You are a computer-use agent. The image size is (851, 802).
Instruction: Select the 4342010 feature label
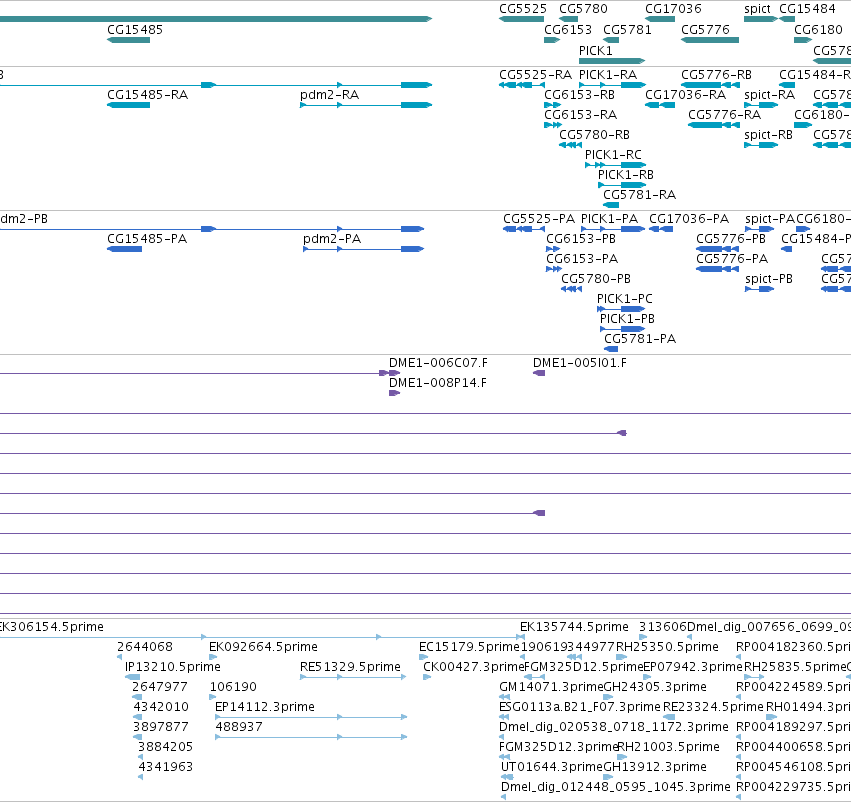pos(161,707)
